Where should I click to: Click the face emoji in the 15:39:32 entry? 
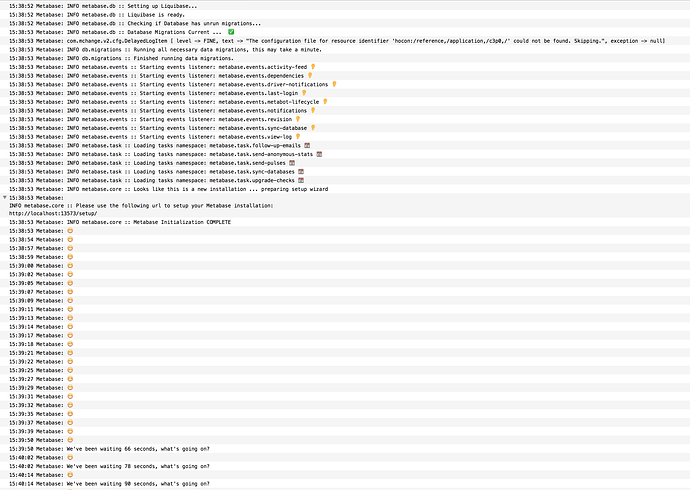pos(70,405)
